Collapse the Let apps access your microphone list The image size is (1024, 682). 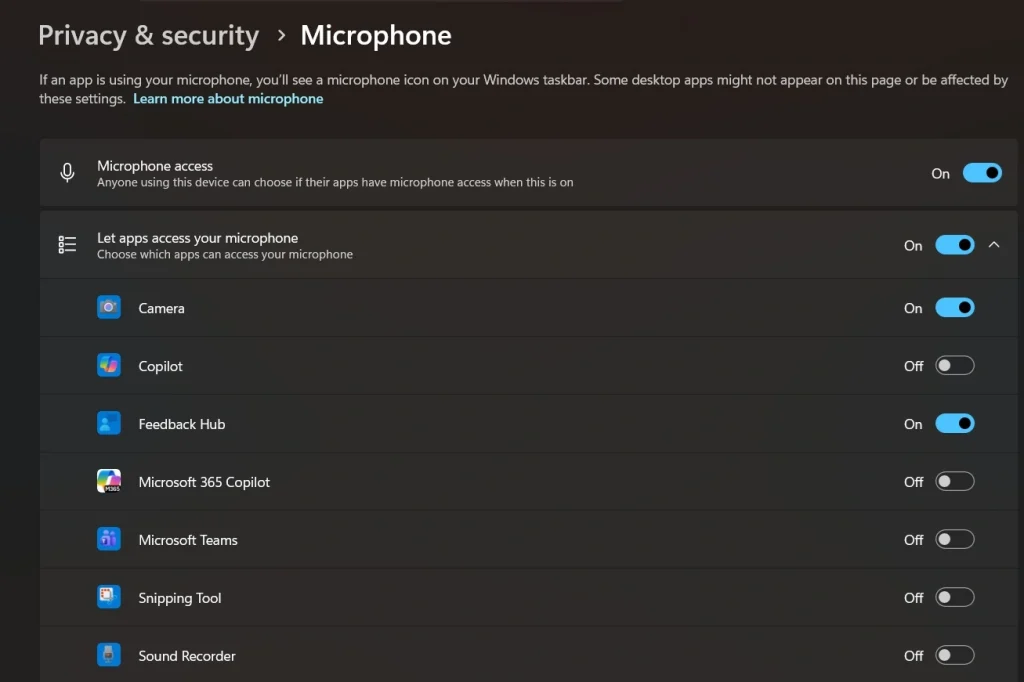995,244
